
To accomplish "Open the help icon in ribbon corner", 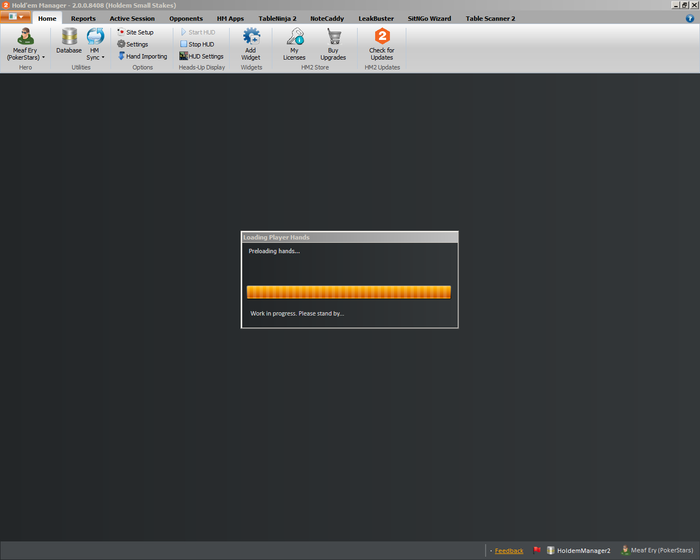I will [x=690, y=18].
